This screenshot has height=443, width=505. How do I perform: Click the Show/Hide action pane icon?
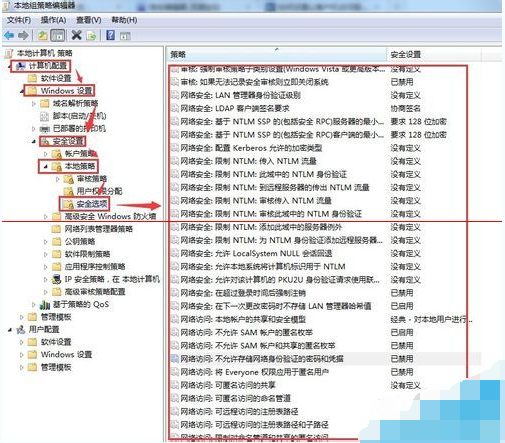pyautogui.click(x=125, y=36)
